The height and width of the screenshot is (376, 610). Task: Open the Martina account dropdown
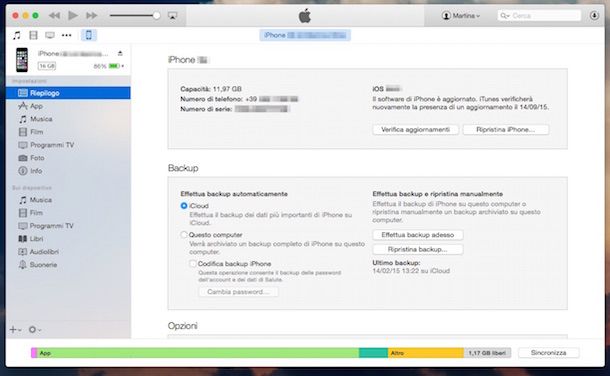(x=461, y=16)
